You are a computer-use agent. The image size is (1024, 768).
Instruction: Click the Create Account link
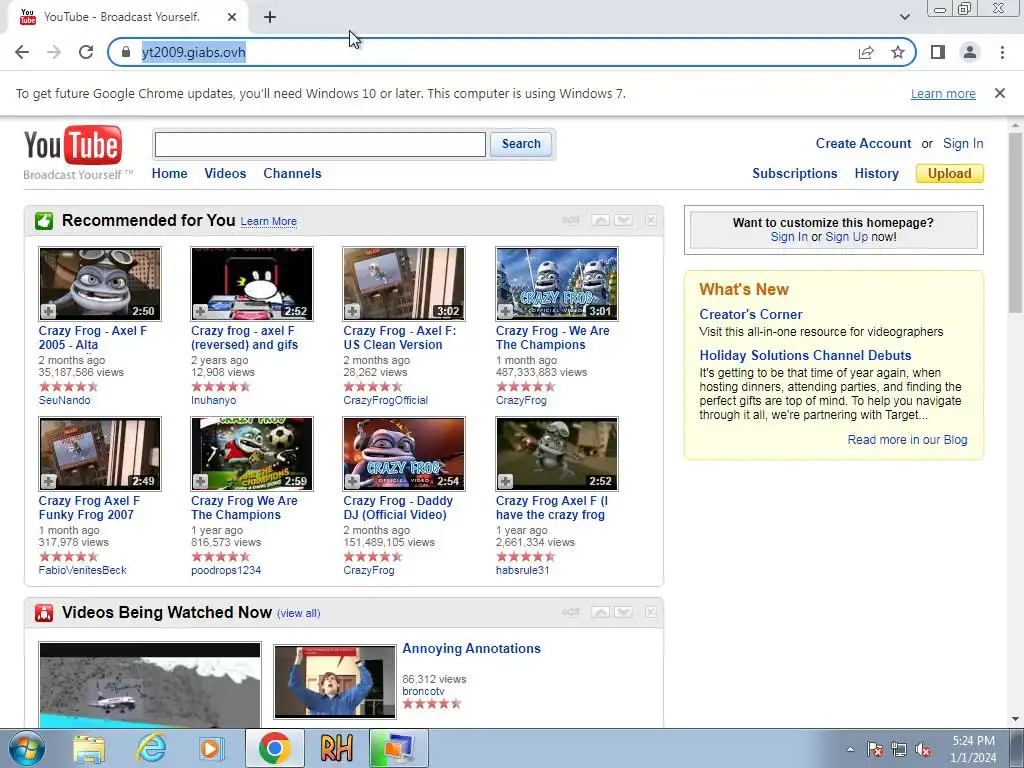click(x=863, y=144)
